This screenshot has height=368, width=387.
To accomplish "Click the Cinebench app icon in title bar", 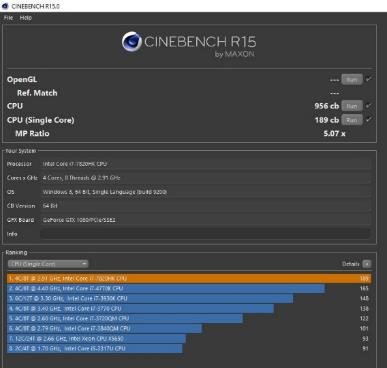I will (x=5, y=6).
